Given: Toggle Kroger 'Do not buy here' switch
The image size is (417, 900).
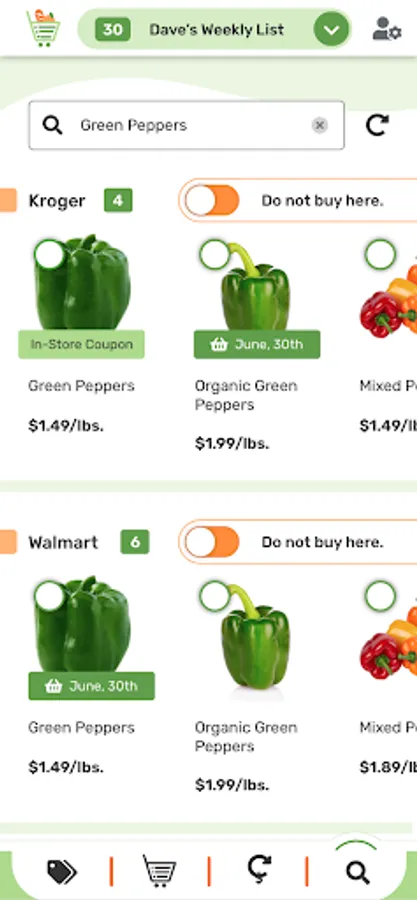Looking at the screenshot, I should [212, 201].
